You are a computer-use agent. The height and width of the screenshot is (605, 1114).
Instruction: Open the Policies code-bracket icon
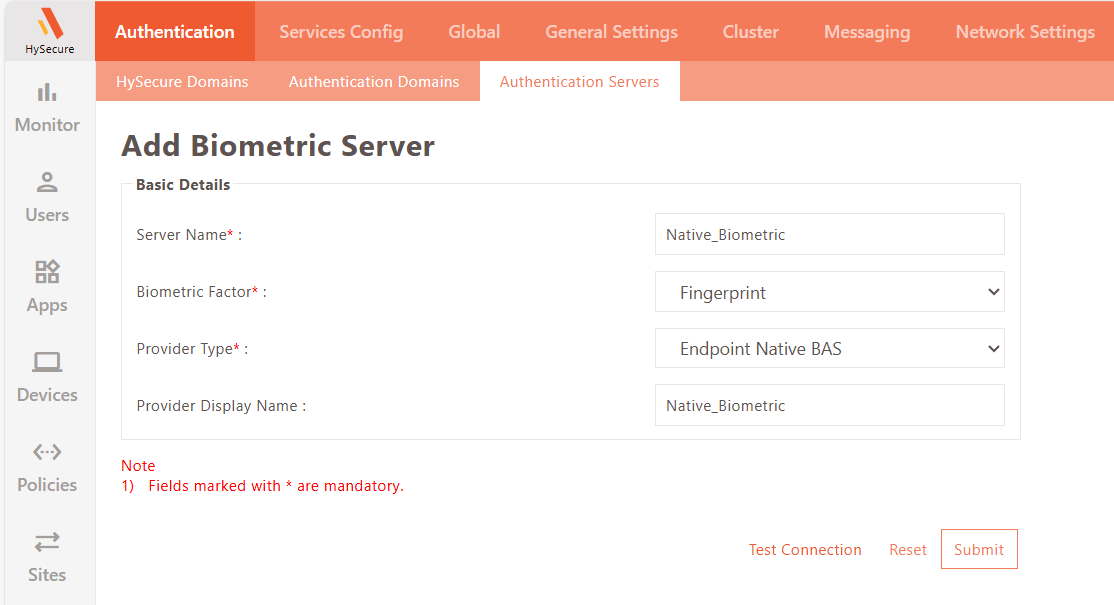(x=47, y=452)
